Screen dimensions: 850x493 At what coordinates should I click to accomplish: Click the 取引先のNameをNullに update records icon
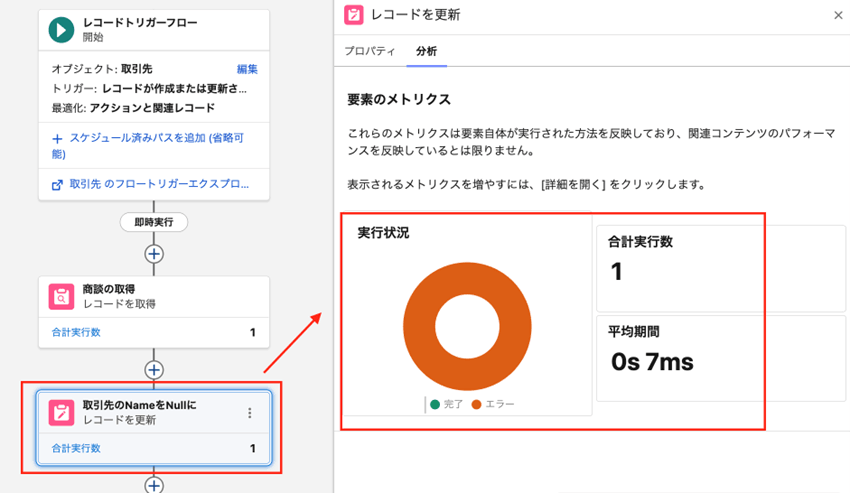[x=61, y=413]
